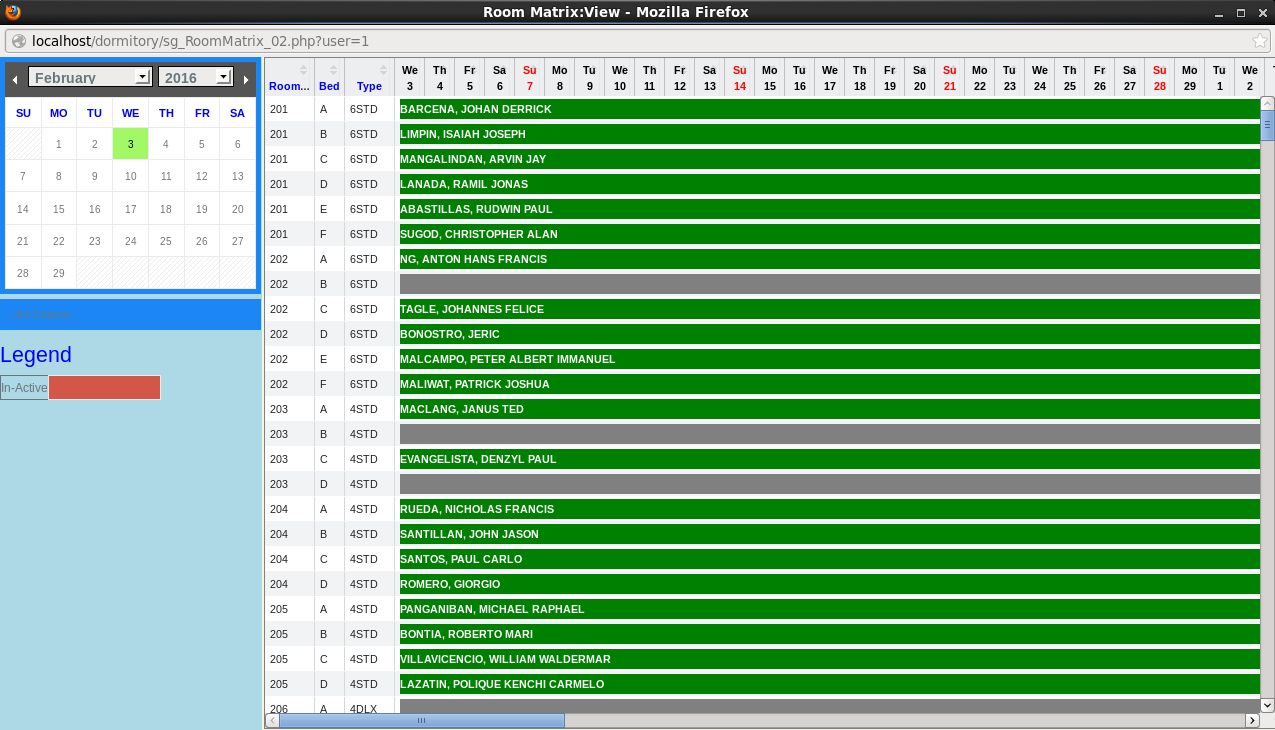Click the horizontal scrollbar thumb
The height and width of the screenshot is (730, 1275).
tap(420, 720)
